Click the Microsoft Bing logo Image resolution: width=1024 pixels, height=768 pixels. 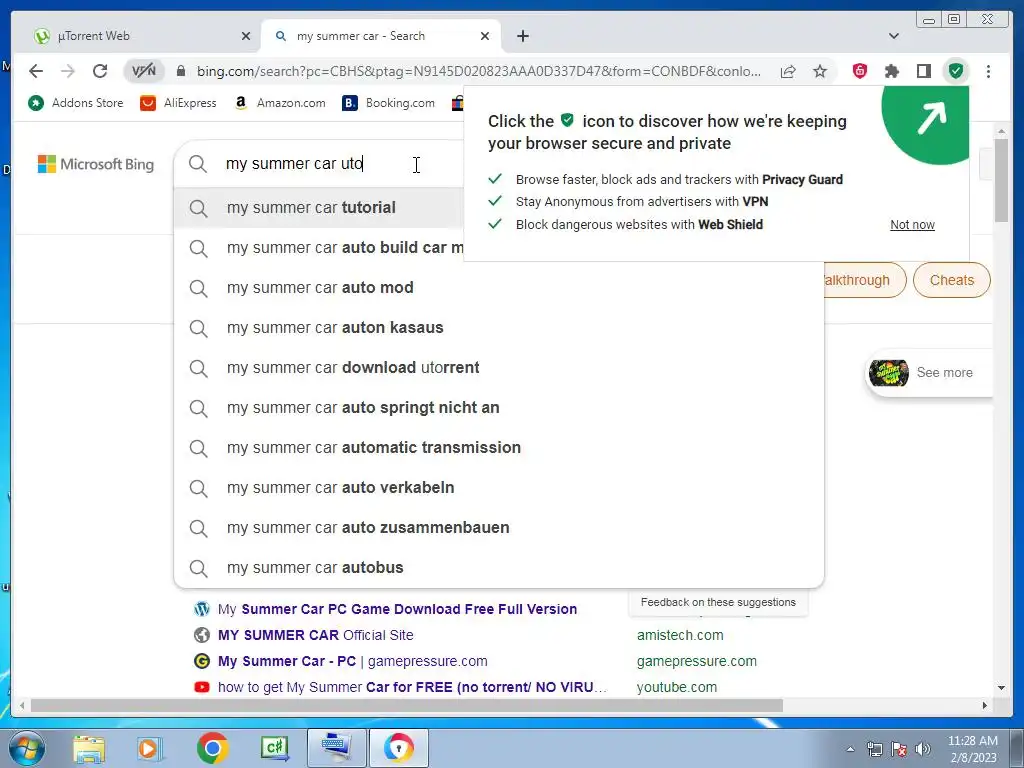pos(96,164)
